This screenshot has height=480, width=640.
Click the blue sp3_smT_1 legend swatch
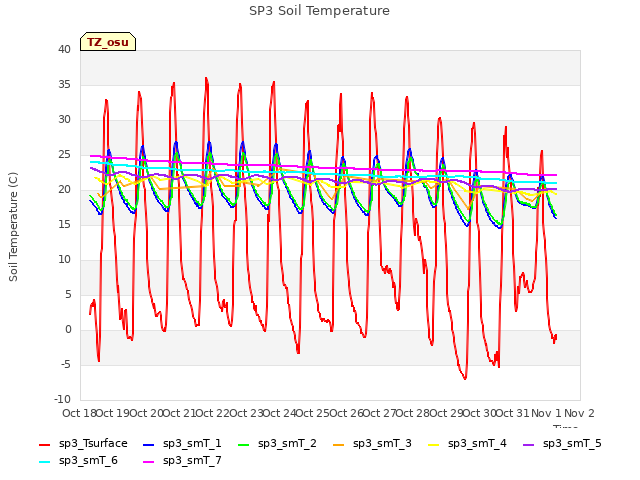(x=149, y=444)
